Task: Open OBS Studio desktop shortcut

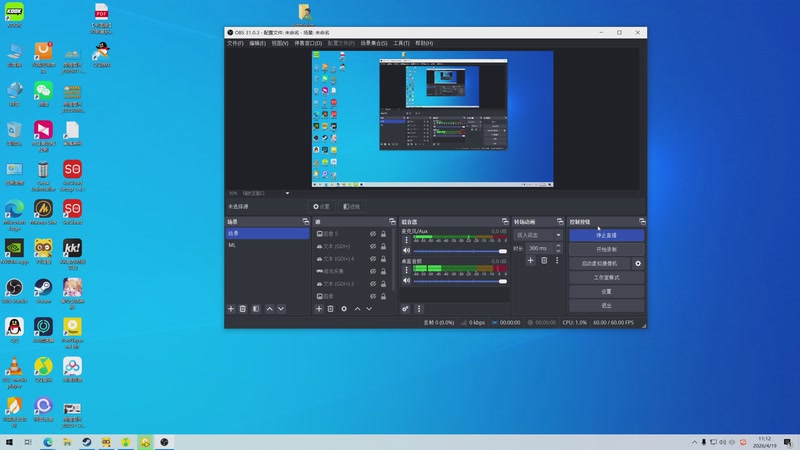Action: coord(14,290)
